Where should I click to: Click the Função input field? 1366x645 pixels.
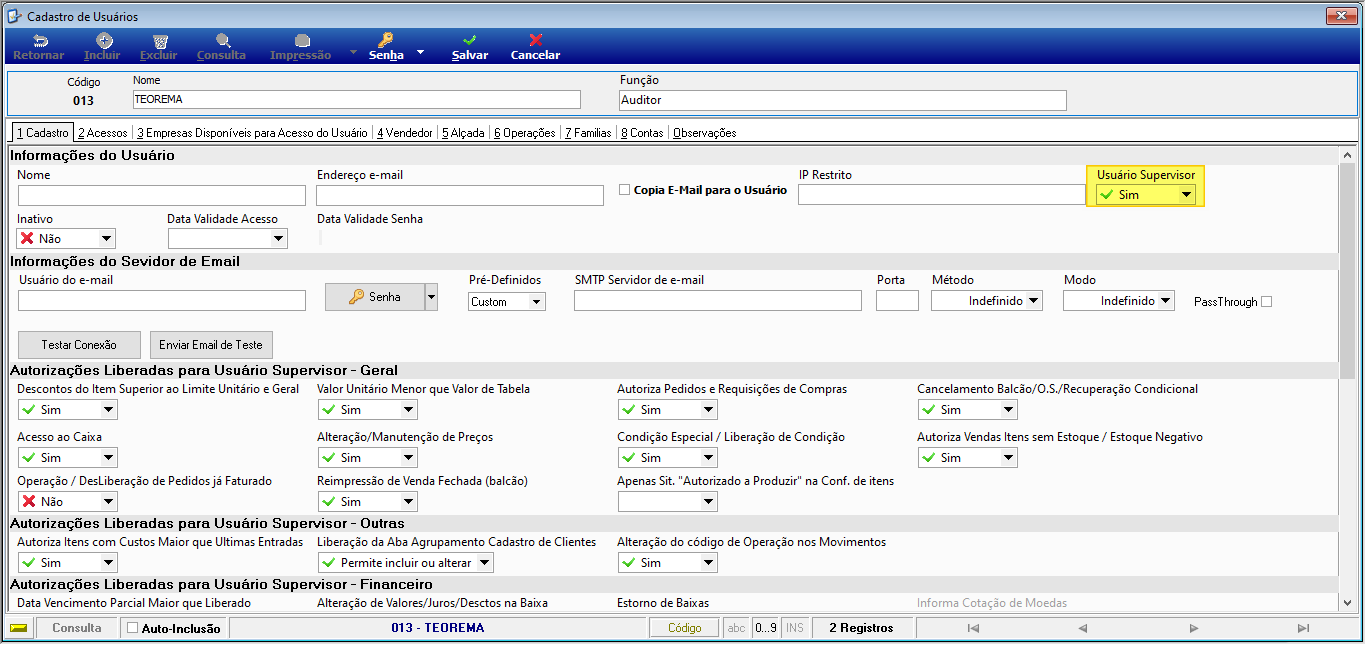pyautogui.click(x=843, y=100)
